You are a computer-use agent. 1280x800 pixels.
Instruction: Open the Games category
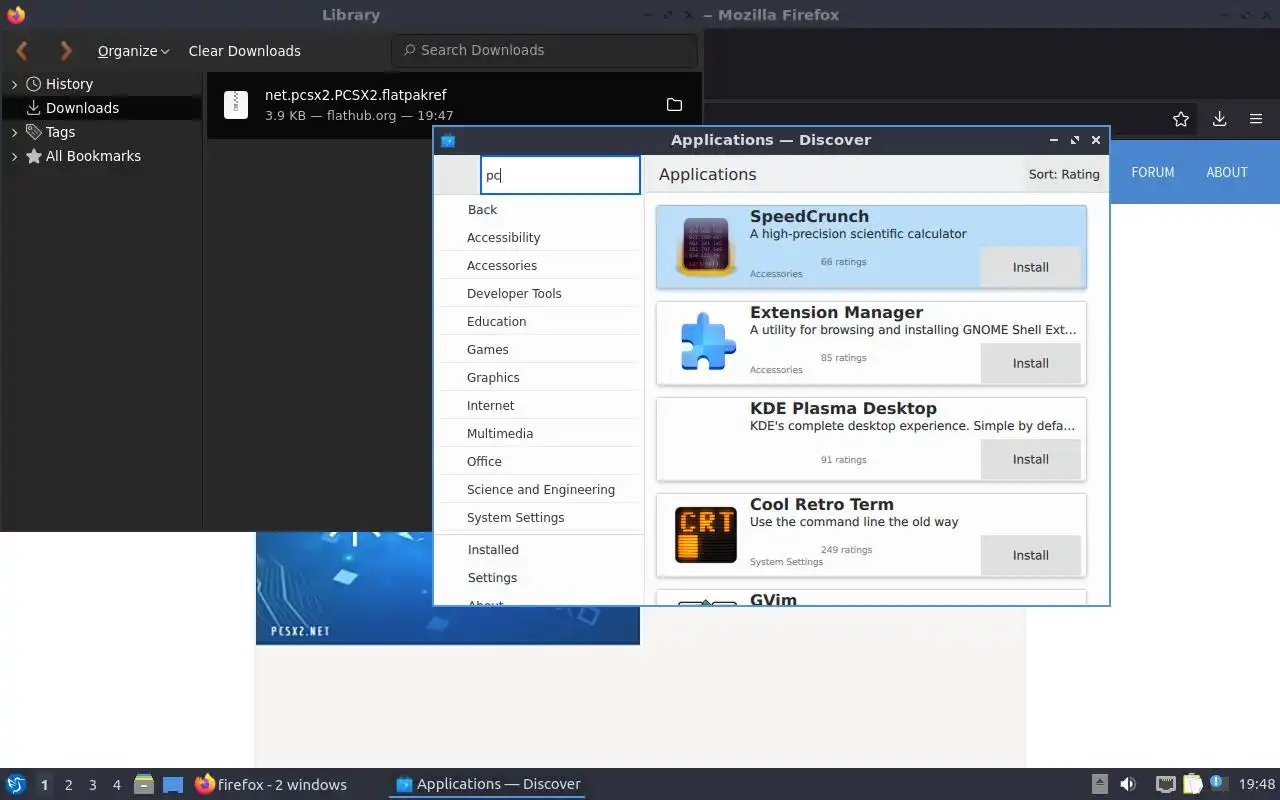[x=487, y=350]
